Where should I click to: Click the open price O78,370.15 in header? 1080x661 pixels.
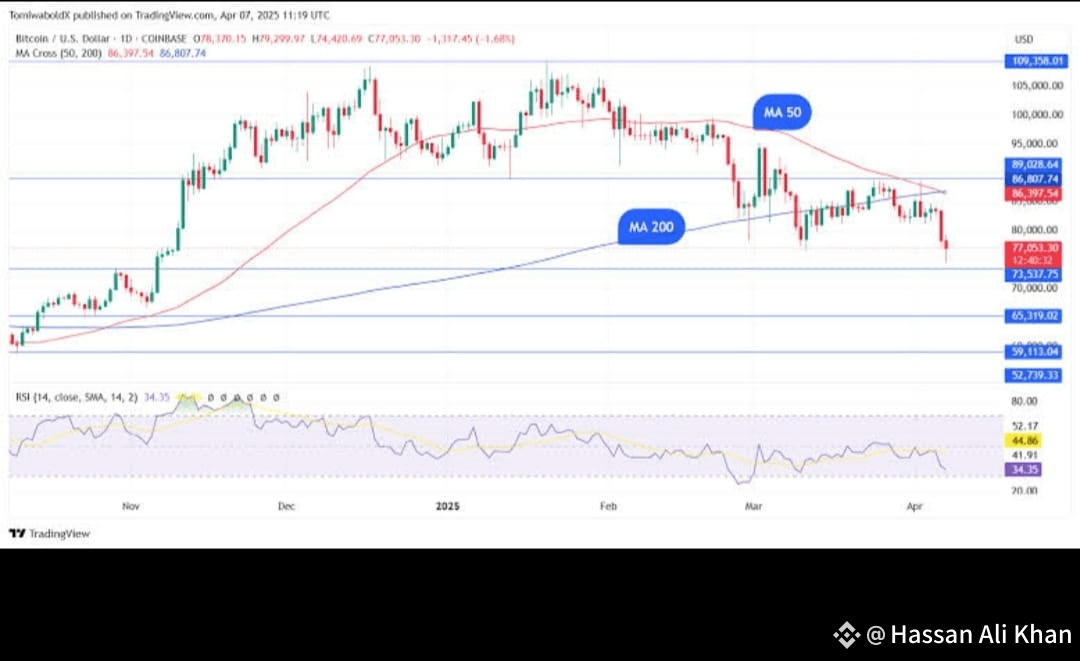pos(220,39)
